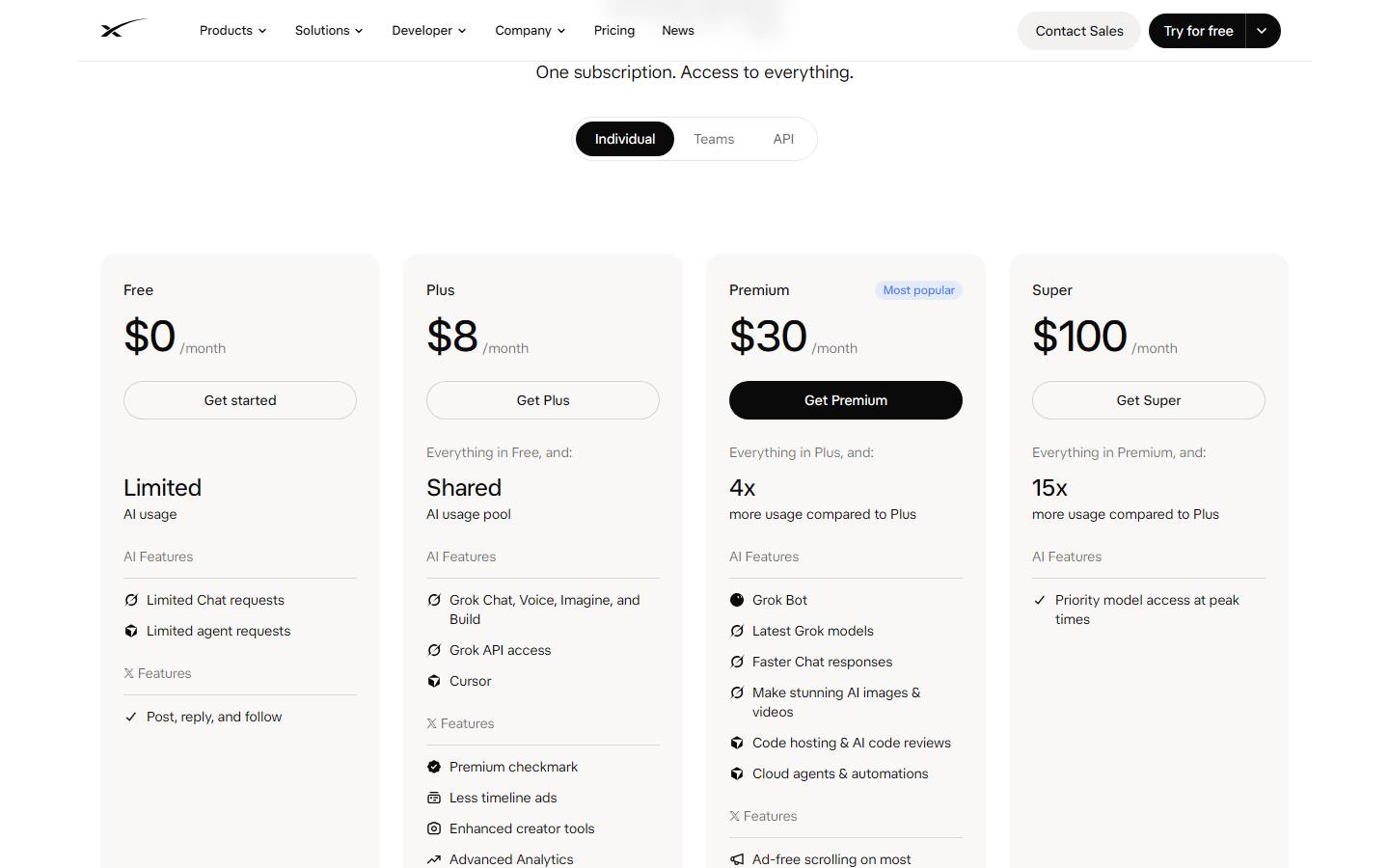
Task: Subscribe with the Get Premium button
Action: [846, 400]
